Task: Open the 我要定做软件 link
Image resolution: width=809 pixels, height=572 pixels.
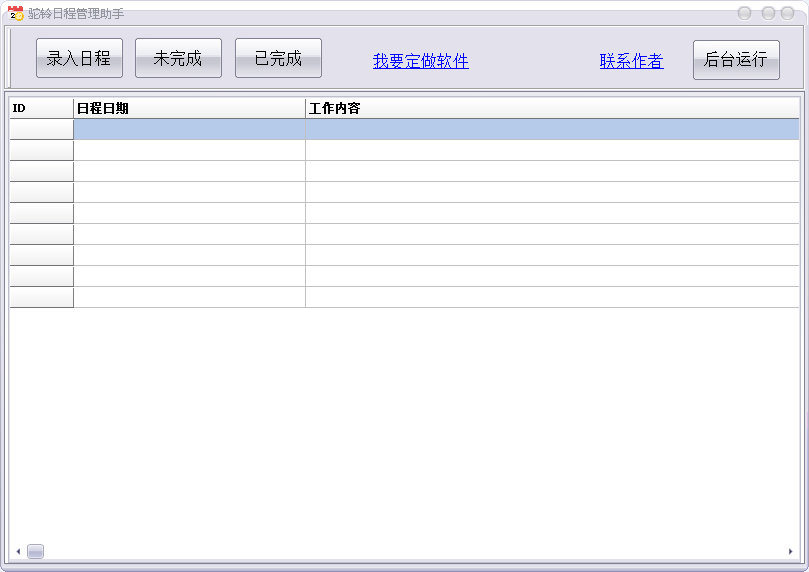Action: coord(420,61)
